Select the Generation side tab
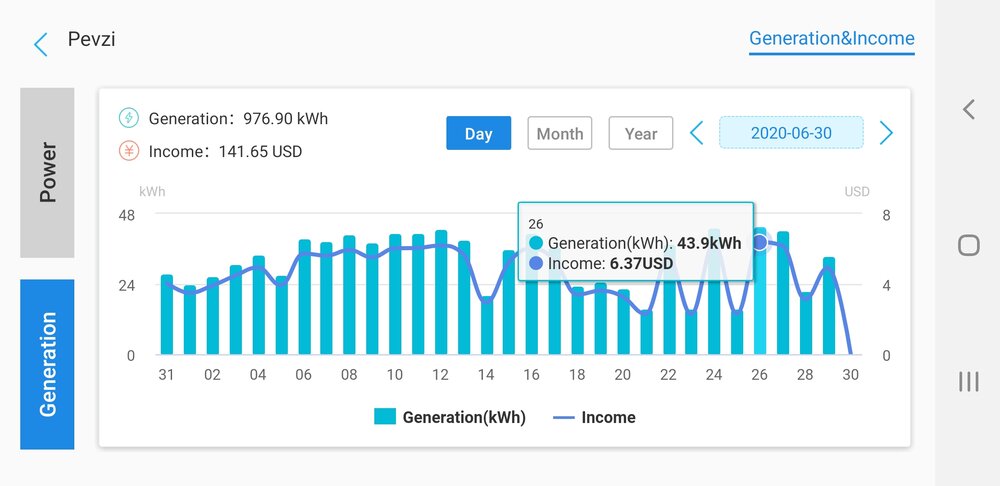 pyautogui.click(x=47, y=364)
